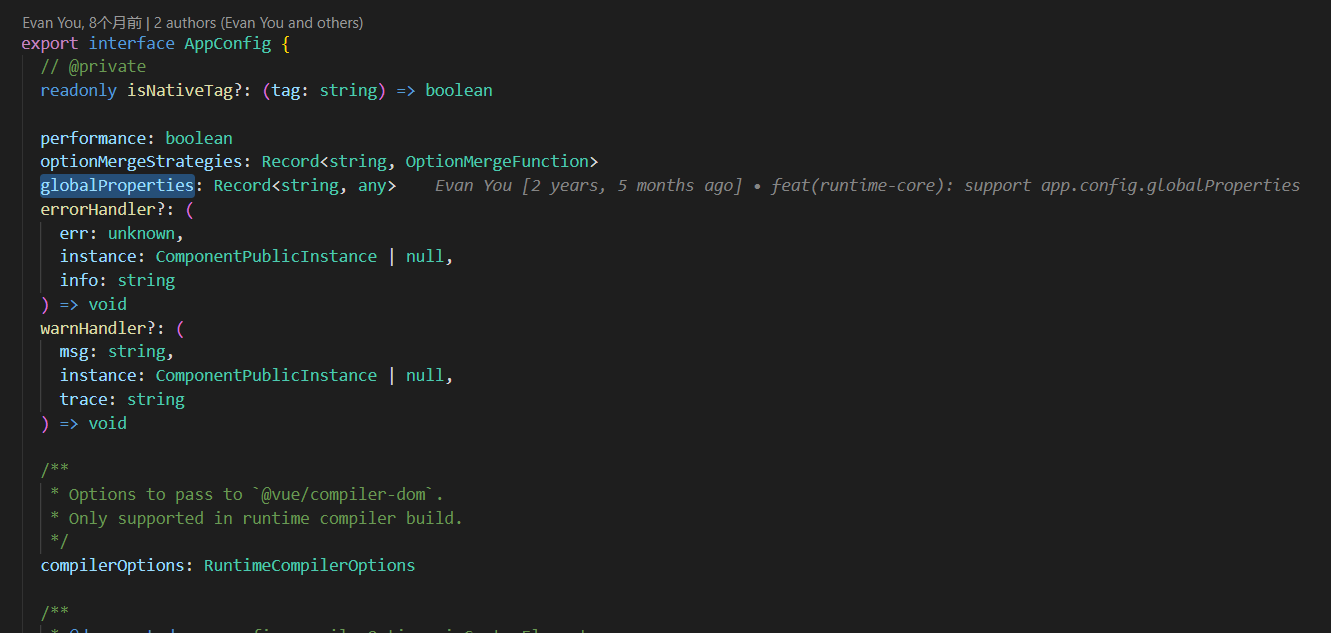Click the info parameter in errorHandler
This screenshot has height=633, width=1331.
click(x=78, y=280)
